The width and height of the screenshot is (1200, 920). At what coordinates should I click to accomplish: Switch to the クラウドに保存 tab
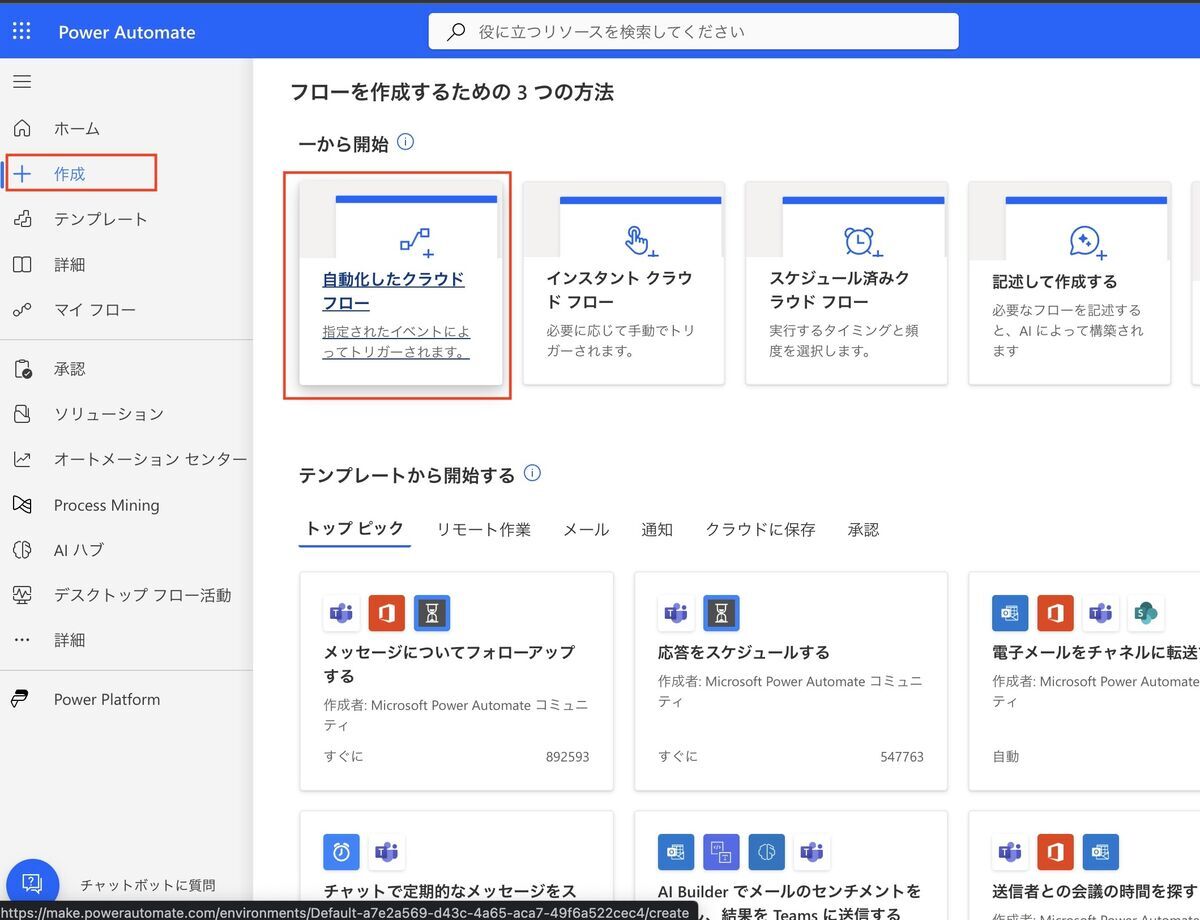pyautogui.click(x=760, y=529)
